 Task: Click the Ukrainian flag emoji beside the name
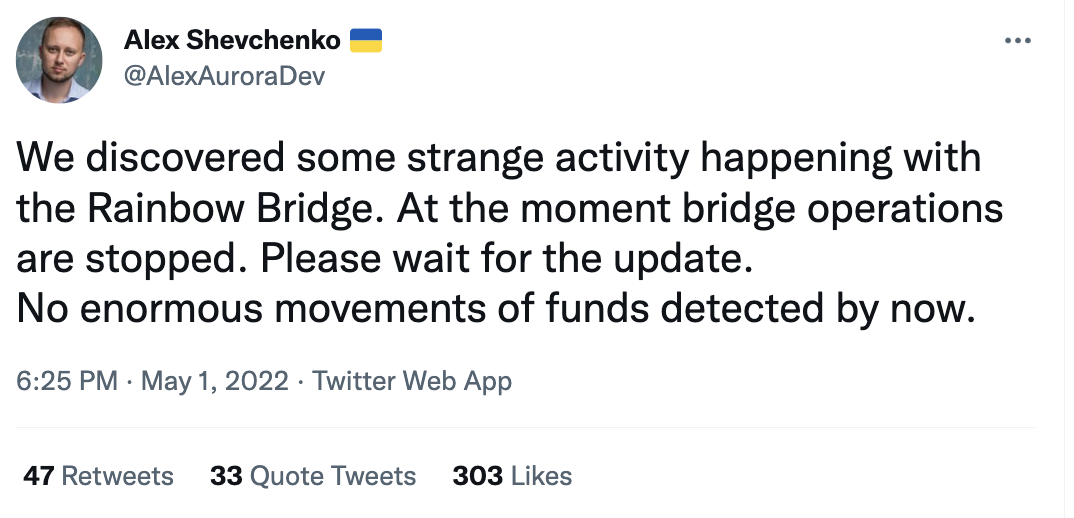coord(366,41)
